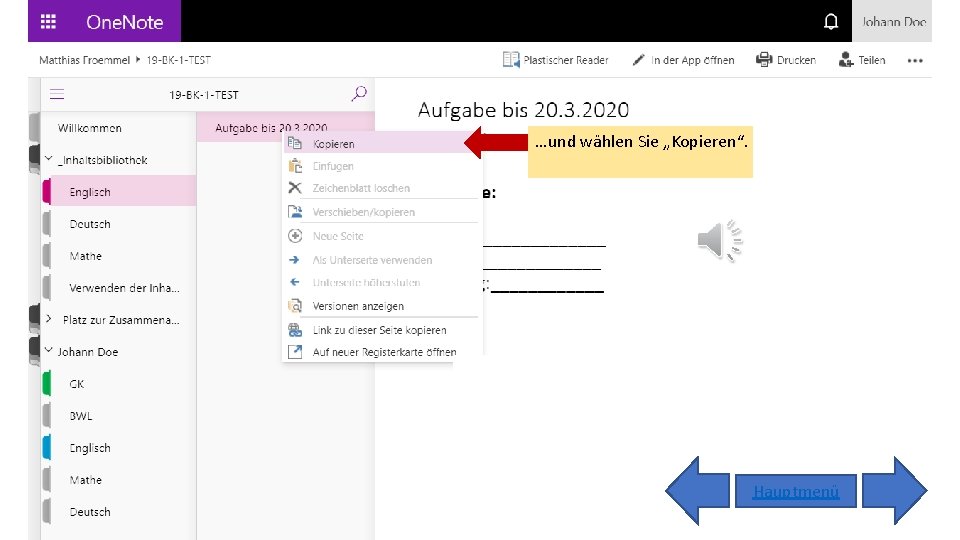Click the Matthias Froemmel breadcrumb
The image size is (960, 540).
tap(84, 60)
